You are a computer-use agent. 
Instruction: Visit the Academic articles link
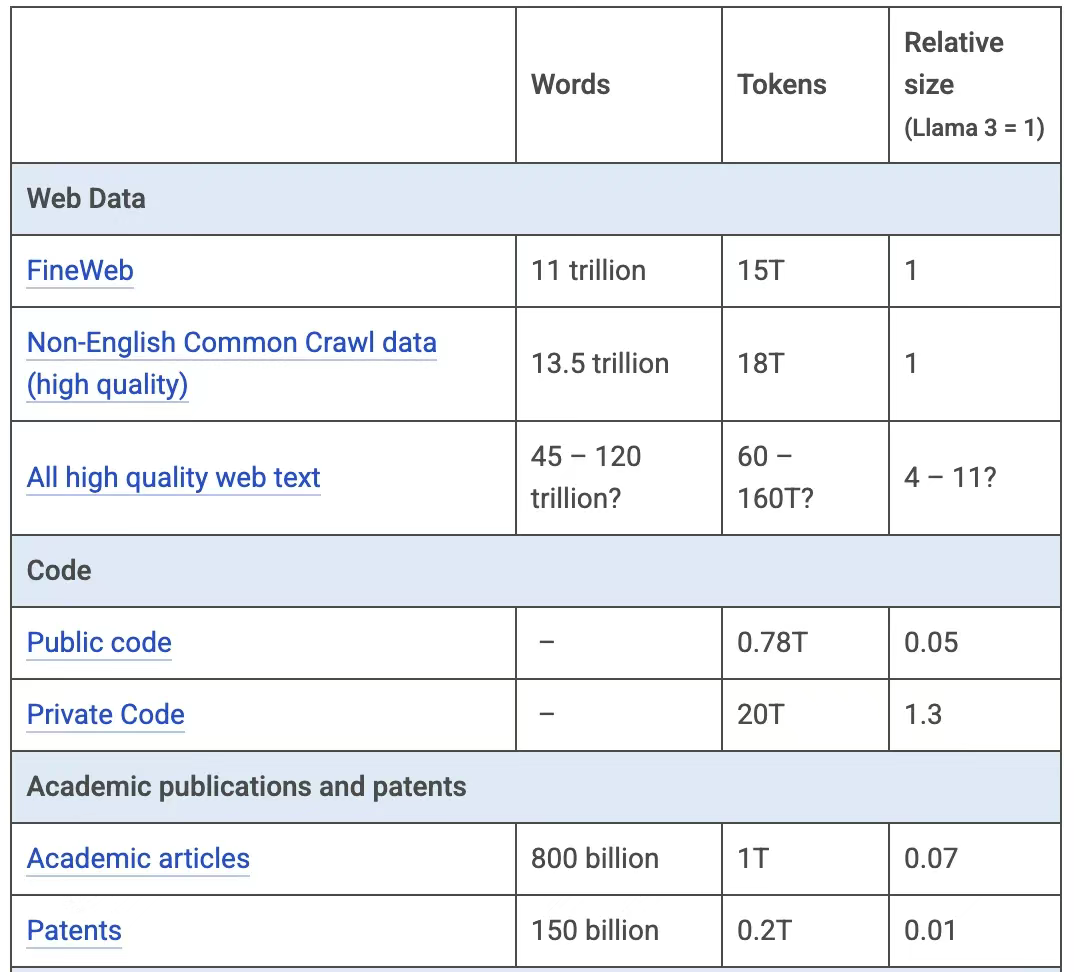(x=138, y=859)
